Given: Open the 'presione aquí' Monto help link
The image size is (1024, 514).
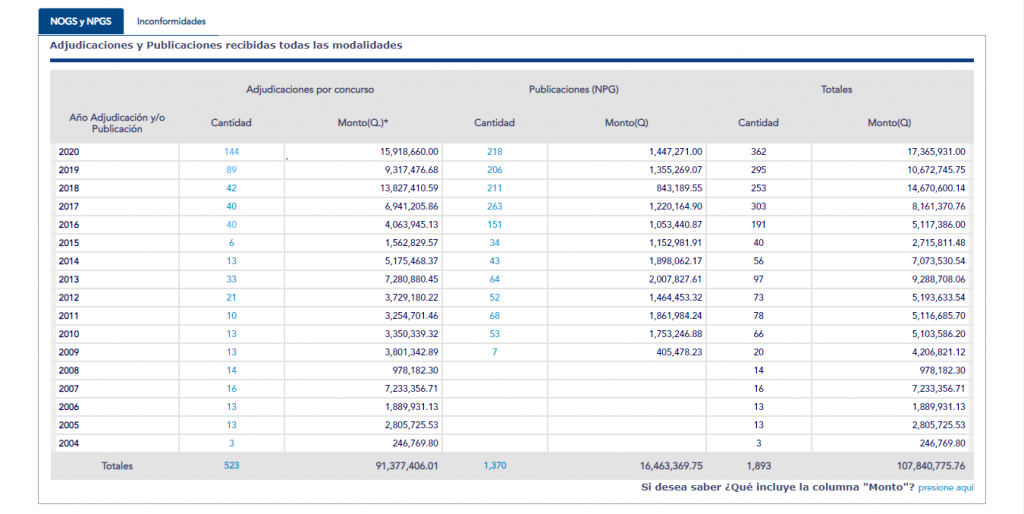Looking at the screenshot, I should pos(945,487).
